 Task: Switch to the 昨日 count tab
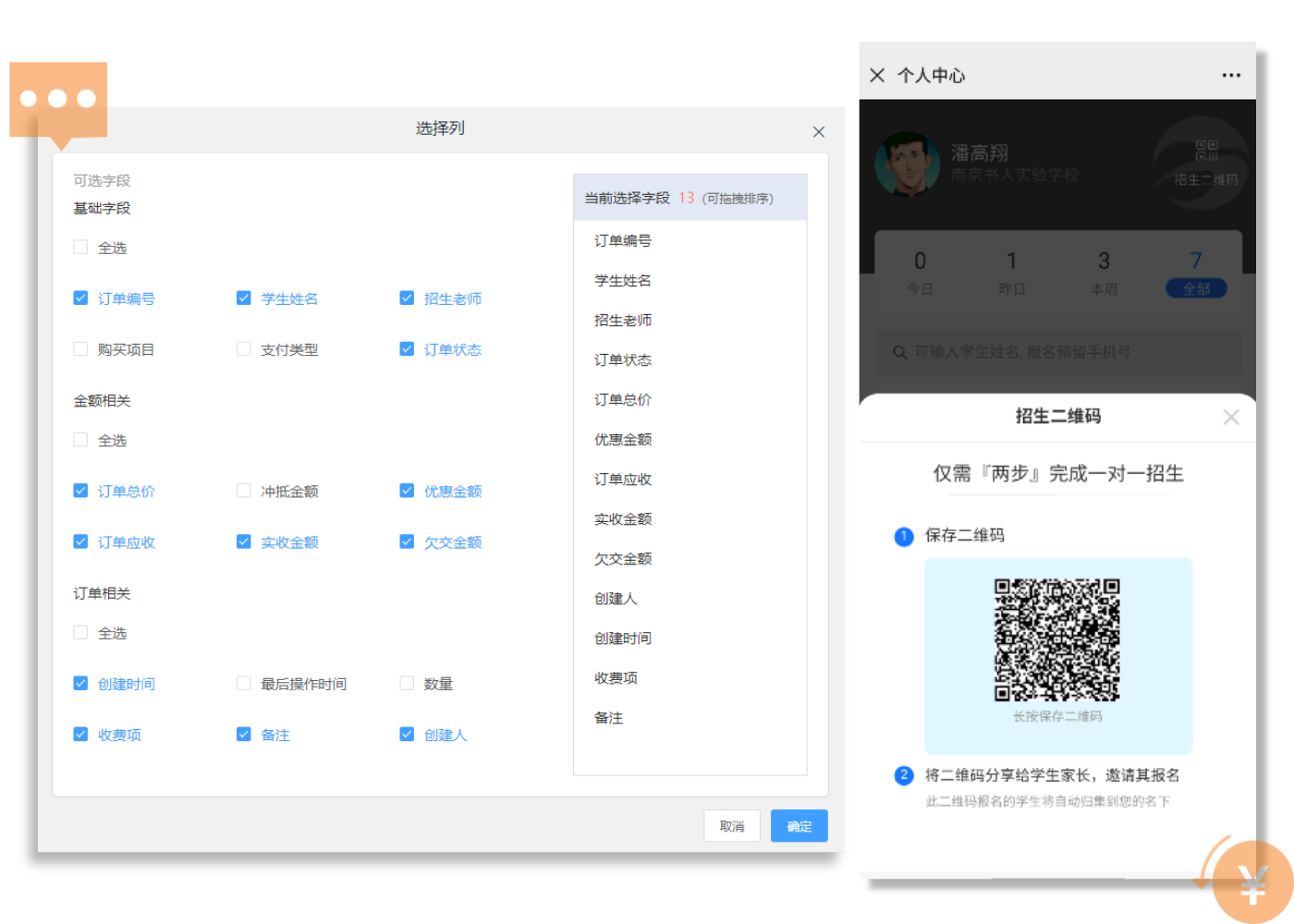point(1012,273)
